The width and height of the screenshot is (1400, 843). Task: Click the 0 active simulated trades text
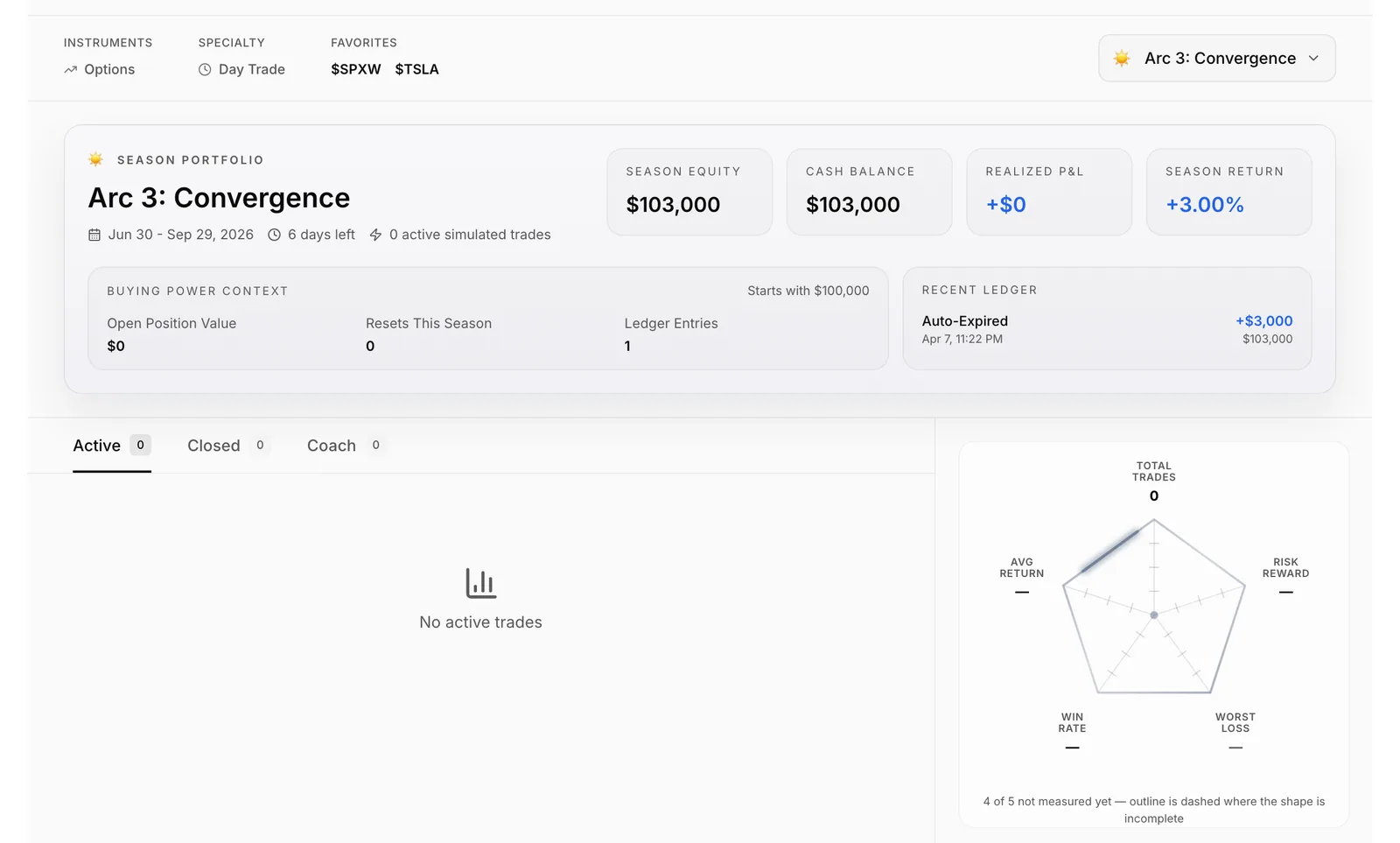click(x=470, y=235)
